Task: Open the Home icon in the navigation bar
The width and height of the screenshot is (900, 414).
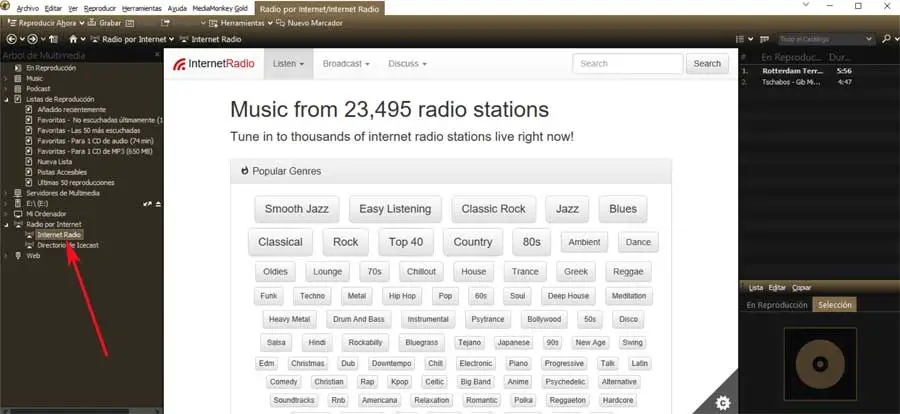Action: pyautogui.click(x=73, y=39)
